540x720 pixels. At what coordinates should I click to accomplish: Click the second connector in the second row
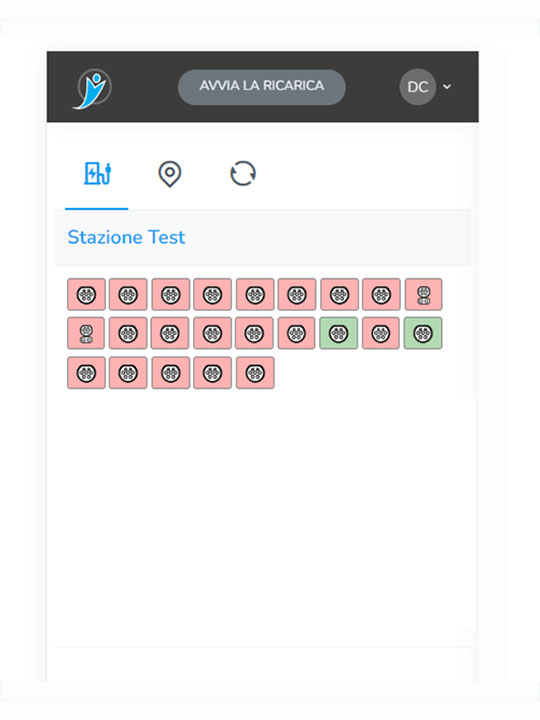128,333
